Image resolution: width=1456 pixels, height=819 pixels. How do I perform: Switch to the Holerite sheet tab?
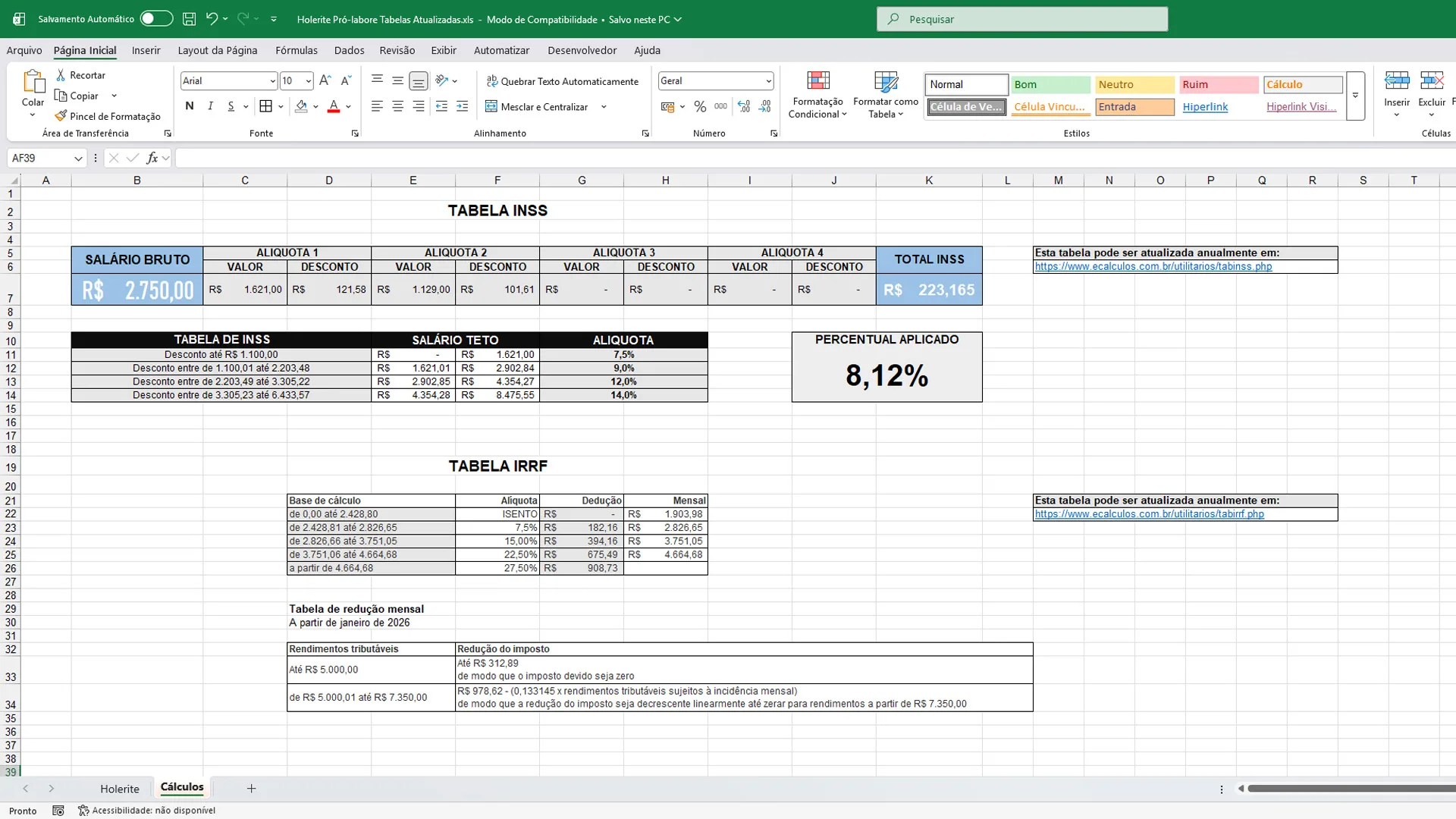[120, 789]
